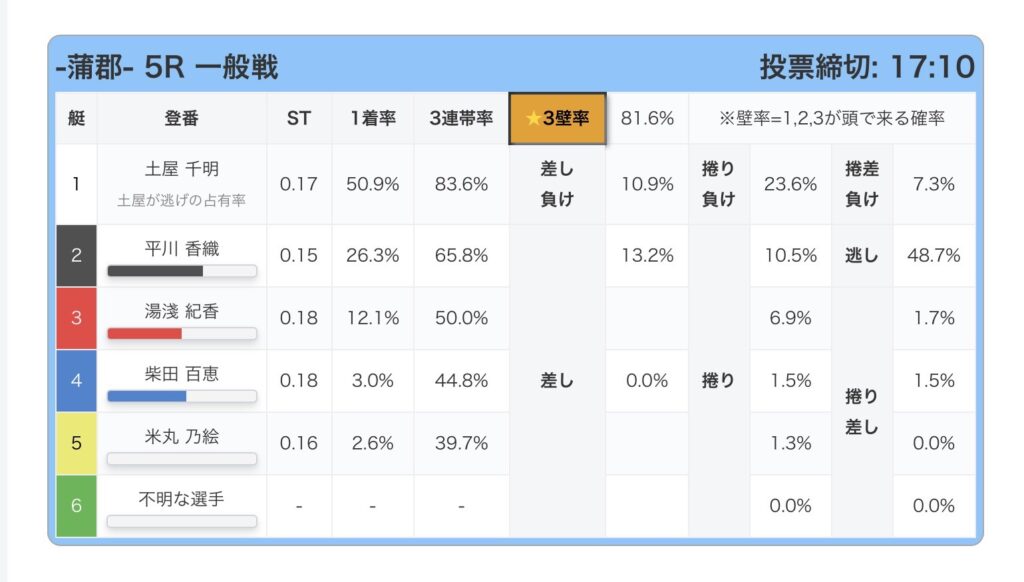Select the blue boat number 4 badge

(76, 380)
